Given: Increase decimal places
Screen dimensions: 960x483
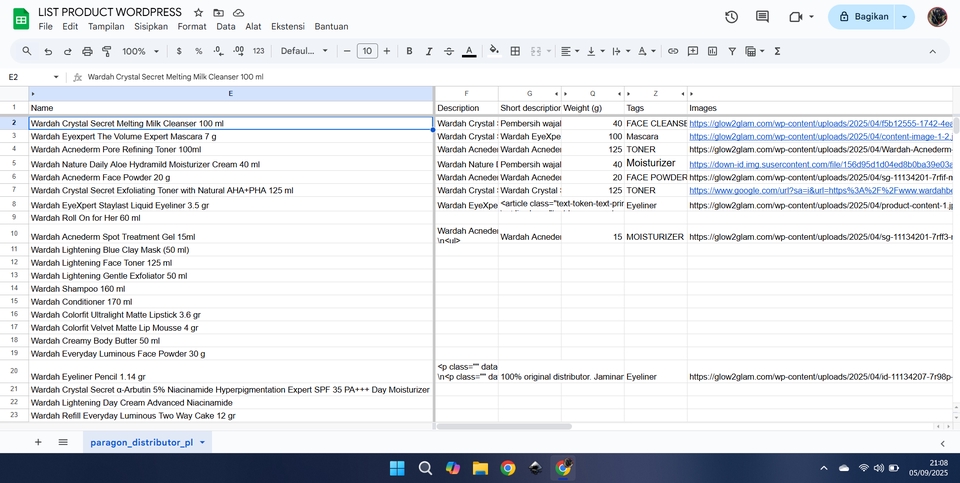Looking at the screenshot, I should click(239, 51).
